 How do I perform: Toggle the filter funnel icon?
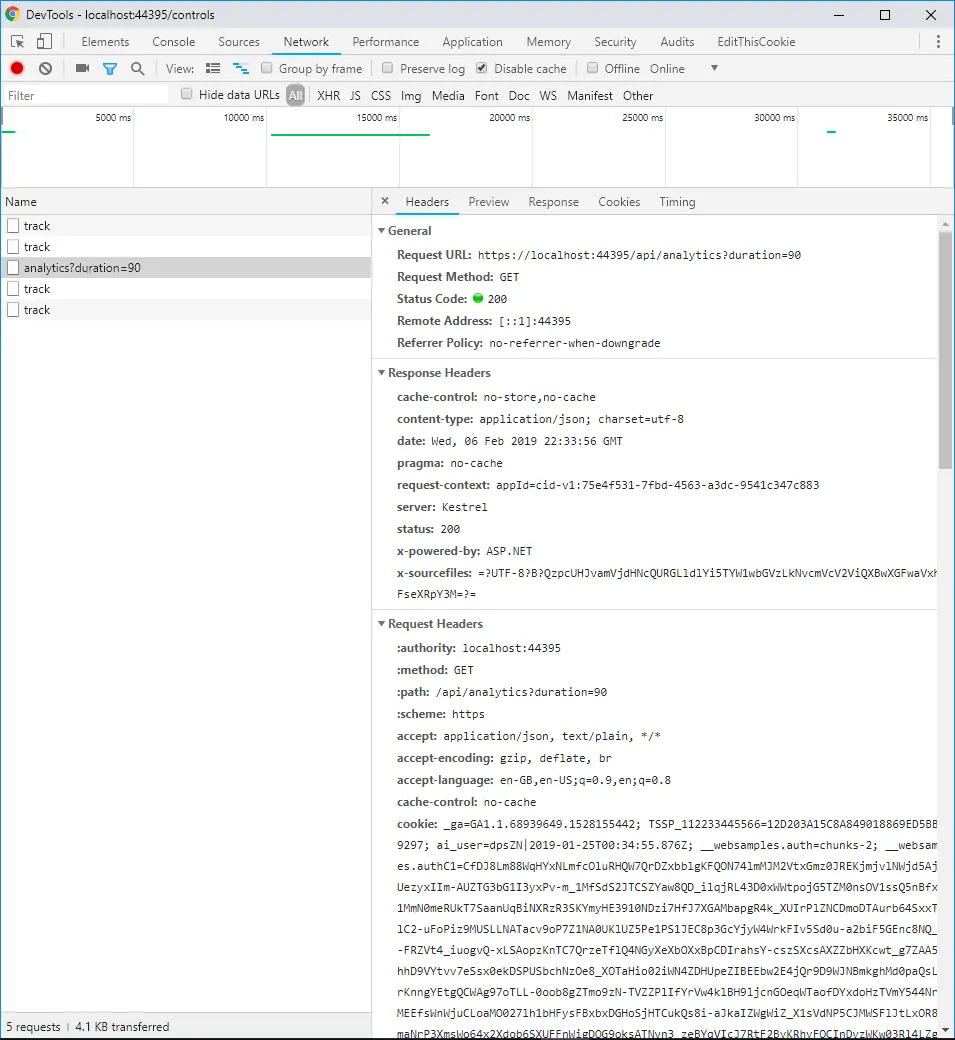coord(110,68)
